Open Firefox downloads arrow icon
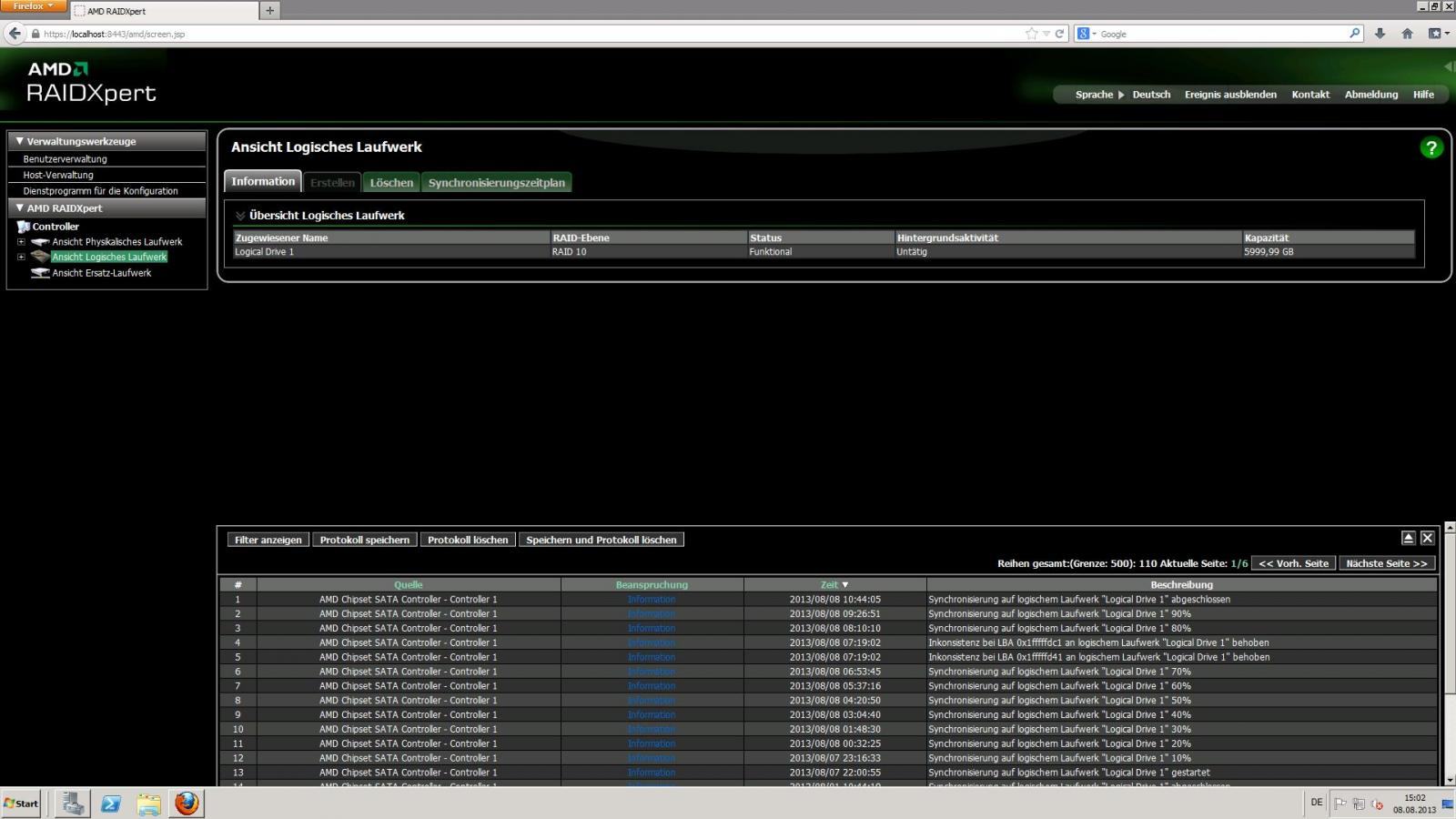Screen dimensions: 1456x819 1380,34
